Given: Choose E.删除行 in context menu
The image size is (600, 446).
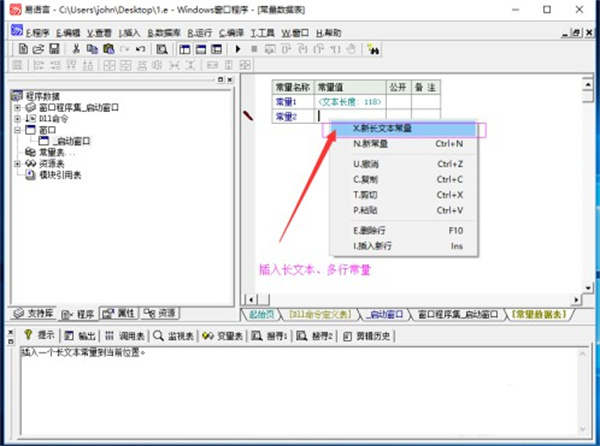Looking at the screenshot, I should pyautogui.click(x=404, y=231).
